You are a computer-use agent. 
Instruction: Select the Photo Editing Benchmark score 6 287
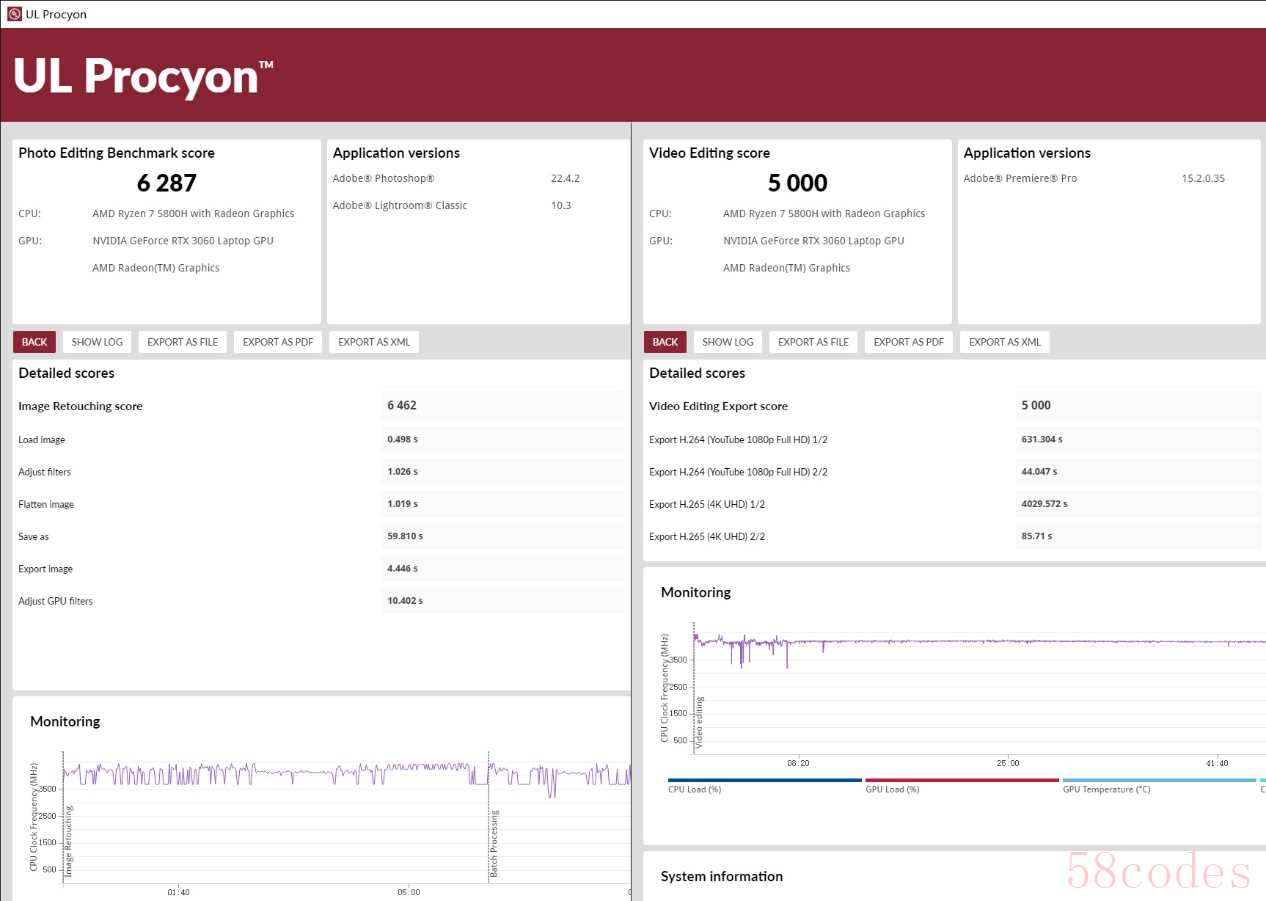[167, 183]
